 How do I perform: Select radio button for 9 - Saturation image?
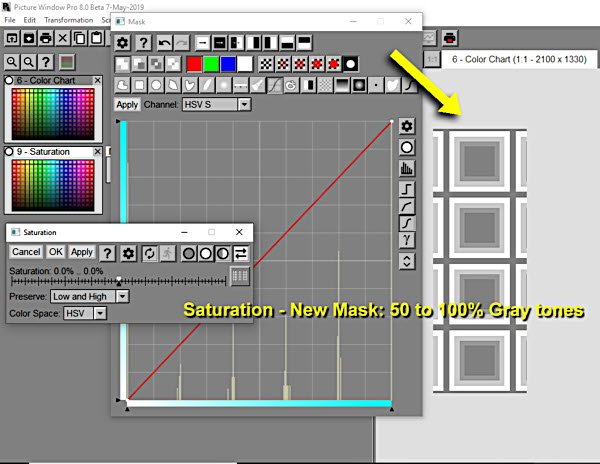pos(10,152)
